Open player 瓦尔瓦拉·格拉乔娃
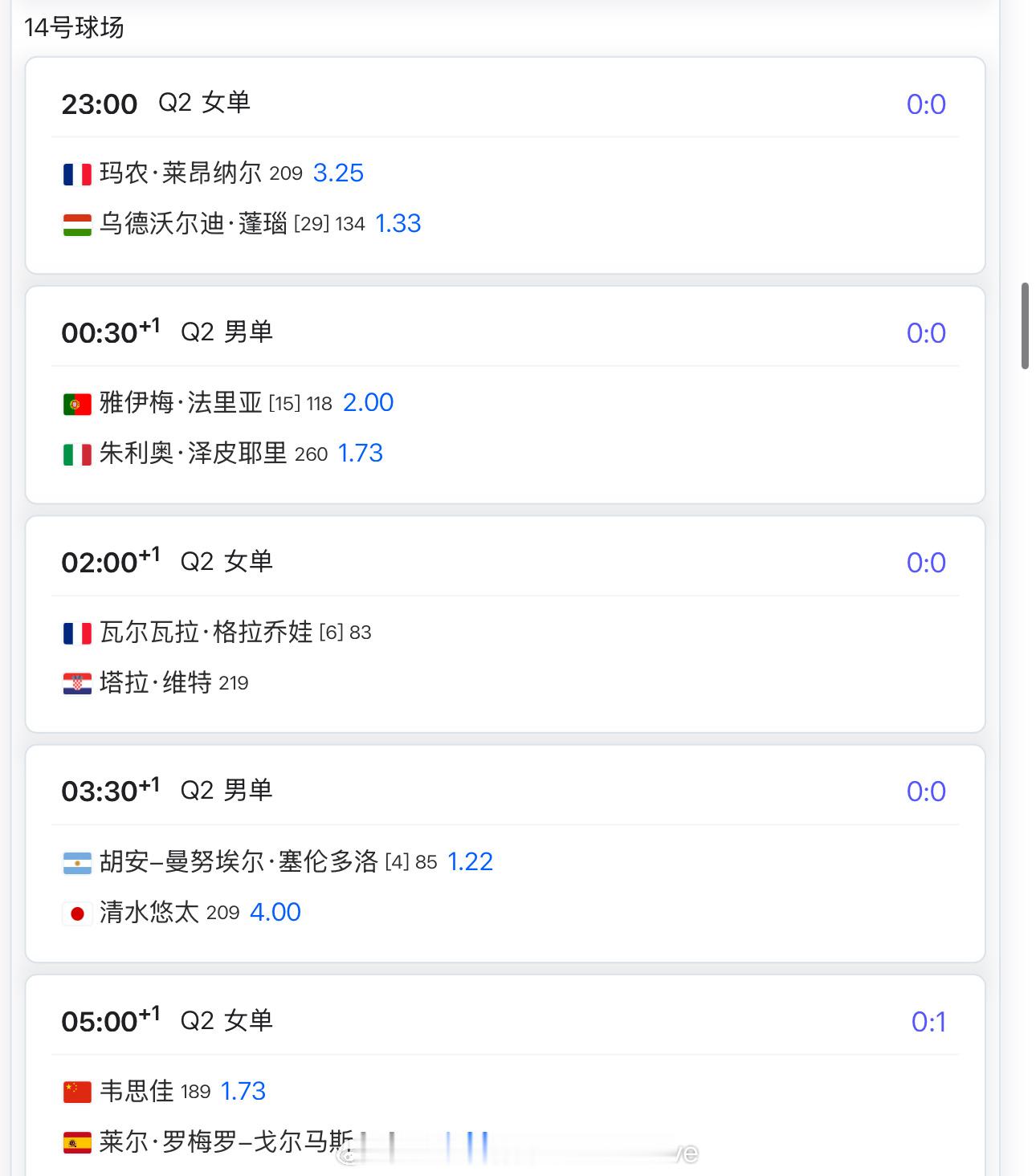The width and height of the screenshot is (1036, 1176). point(206,632)
